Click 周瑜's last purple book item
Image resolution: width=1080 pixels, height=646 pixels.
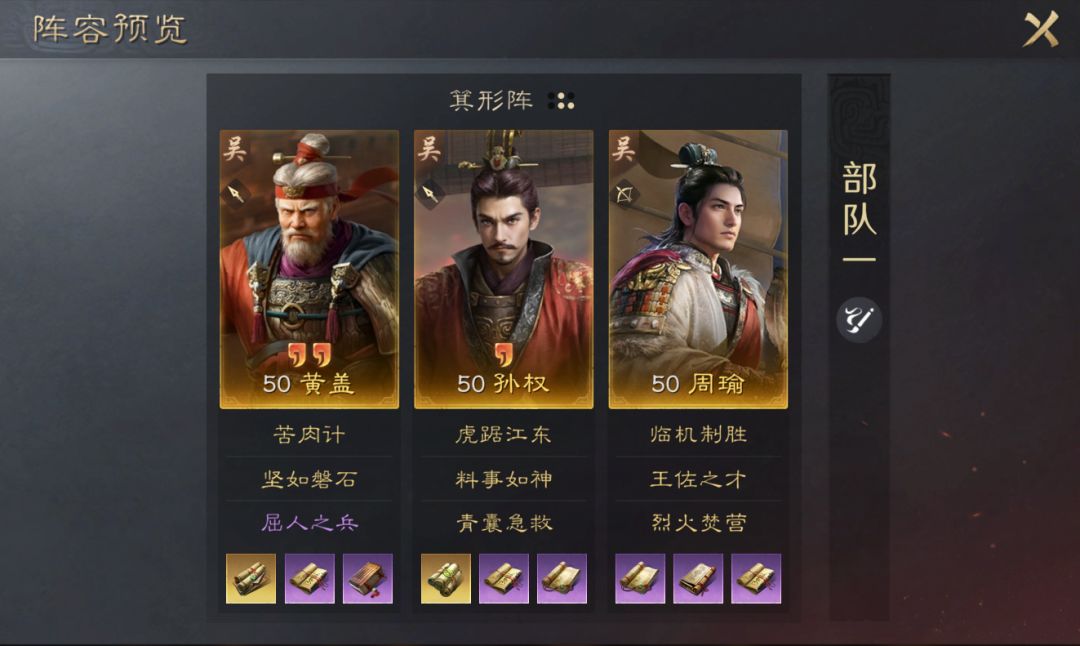tap(756, 579)
